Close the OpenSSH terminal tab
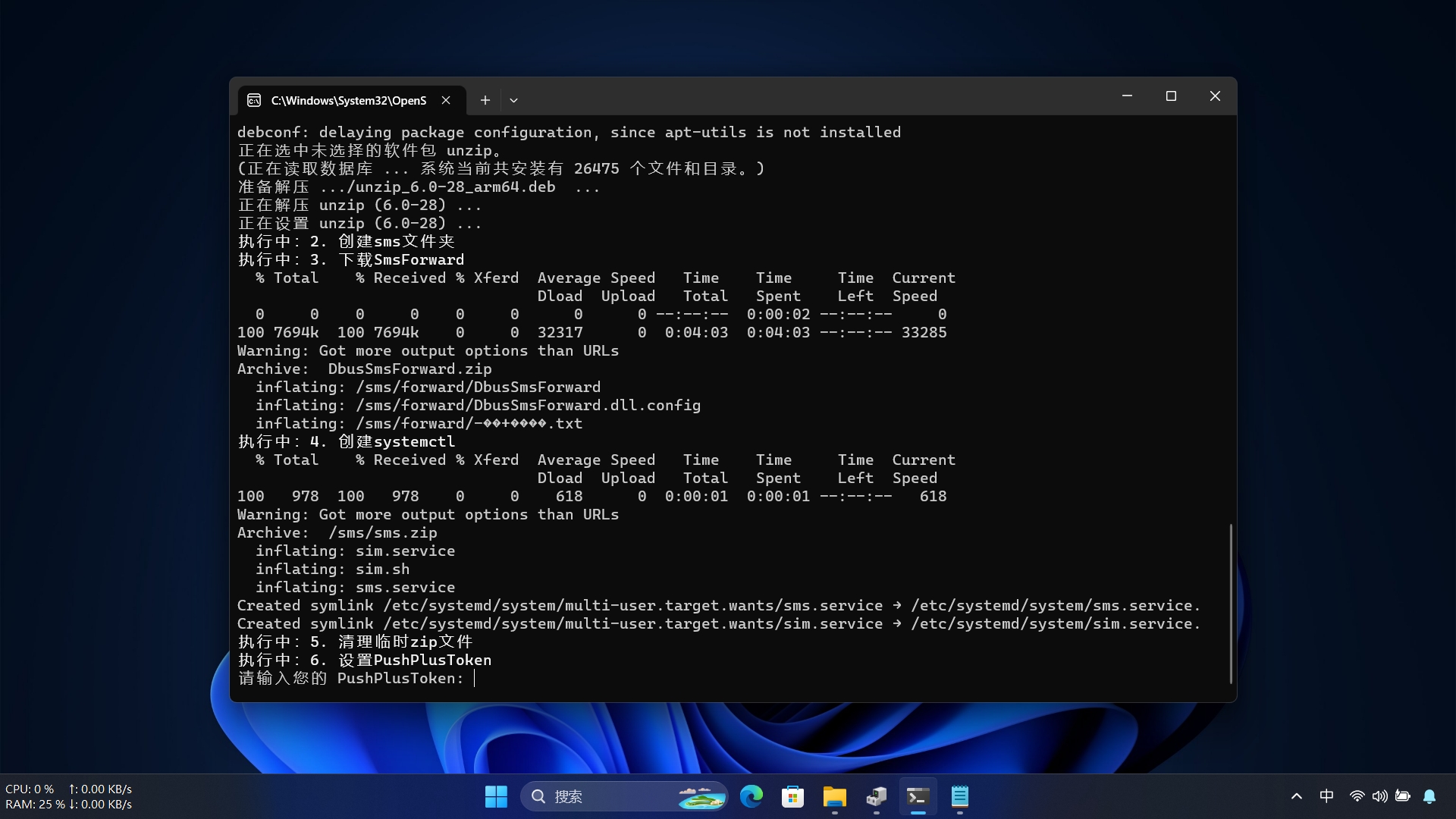1456x819 pixels. coord(446,100)
